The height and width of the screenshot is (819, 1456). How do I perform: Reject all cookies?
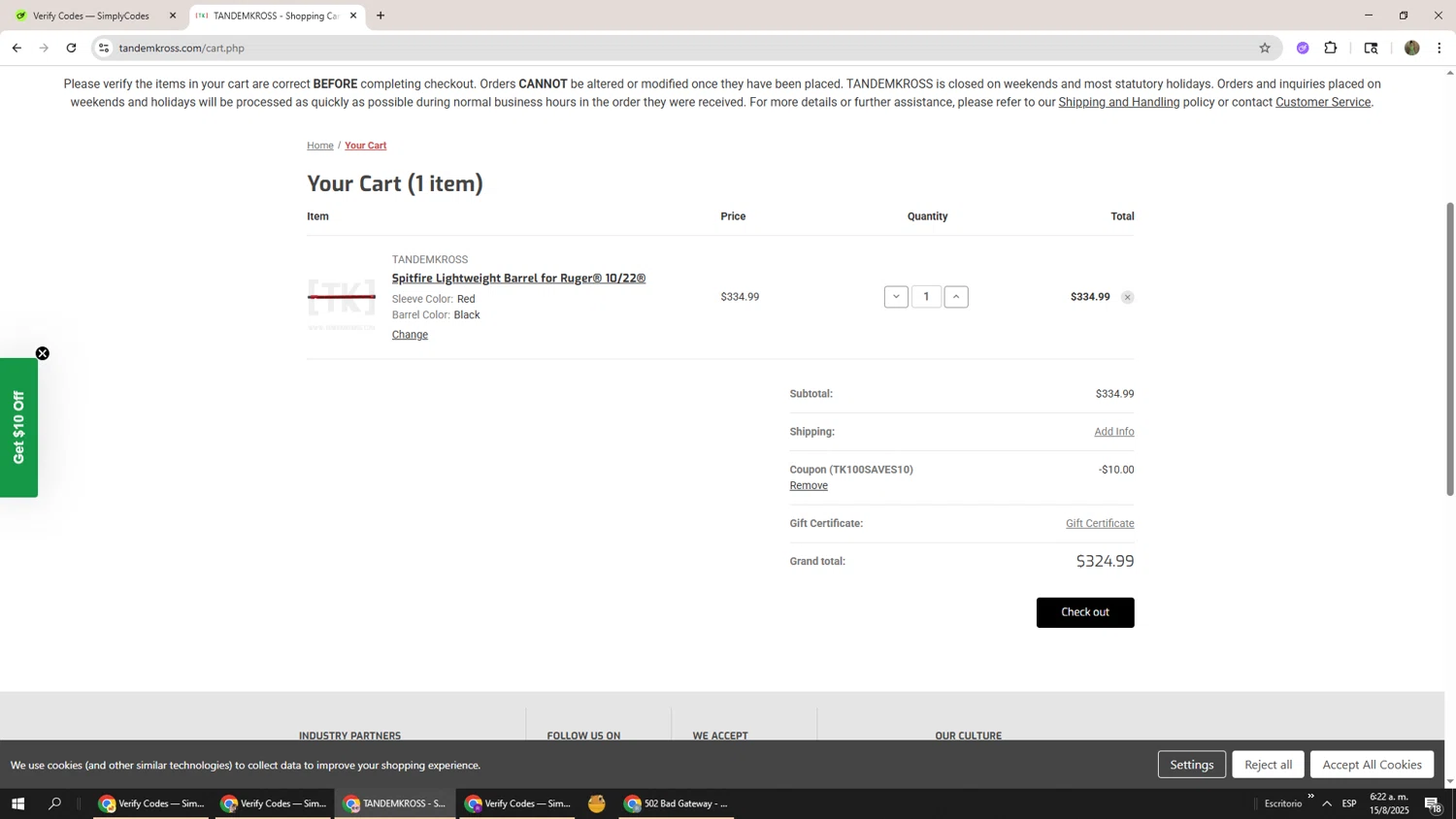tap(1269, 765)
